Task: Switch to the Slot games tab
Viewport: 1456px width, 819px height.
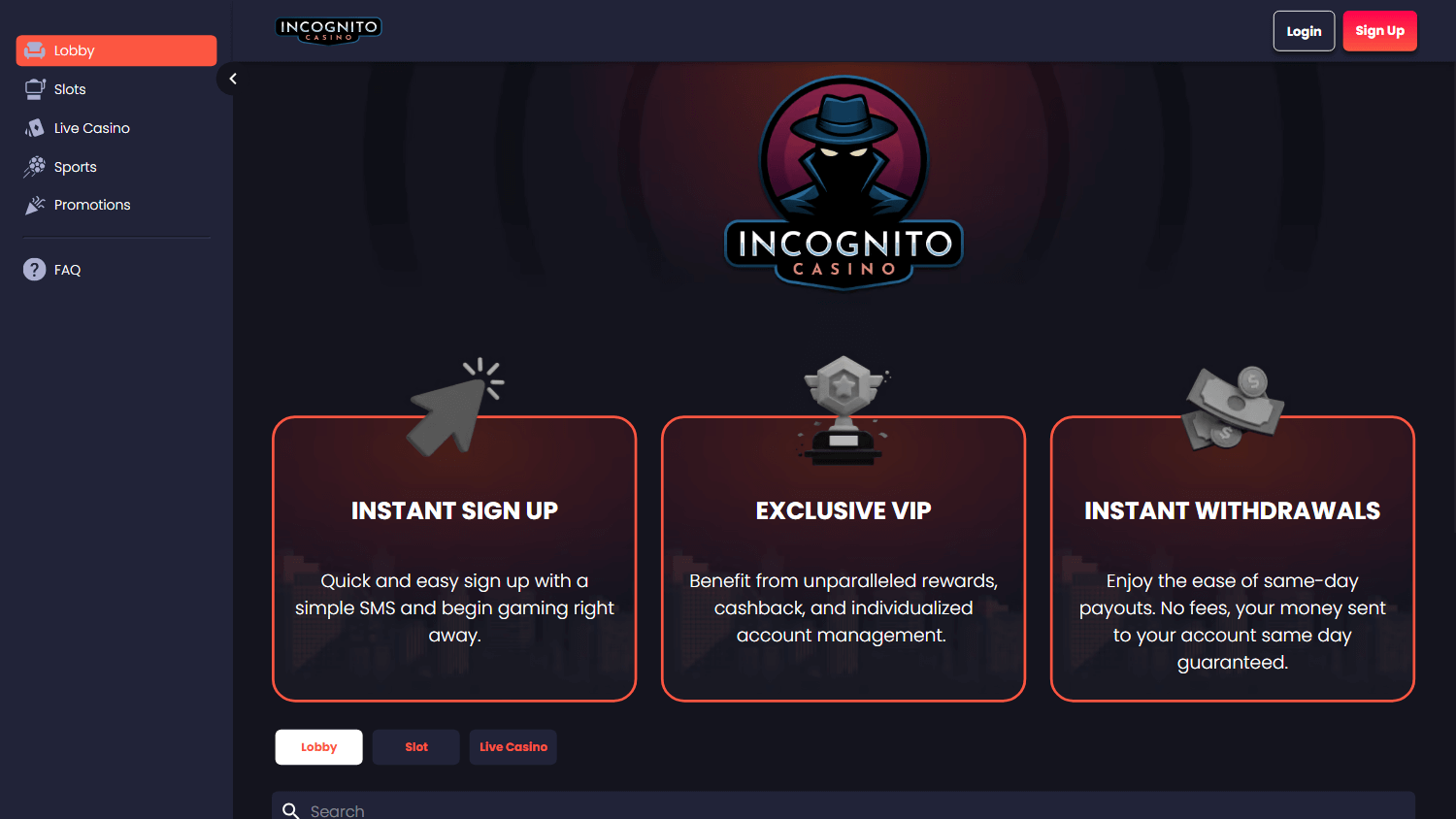Action: coord(416,747)
